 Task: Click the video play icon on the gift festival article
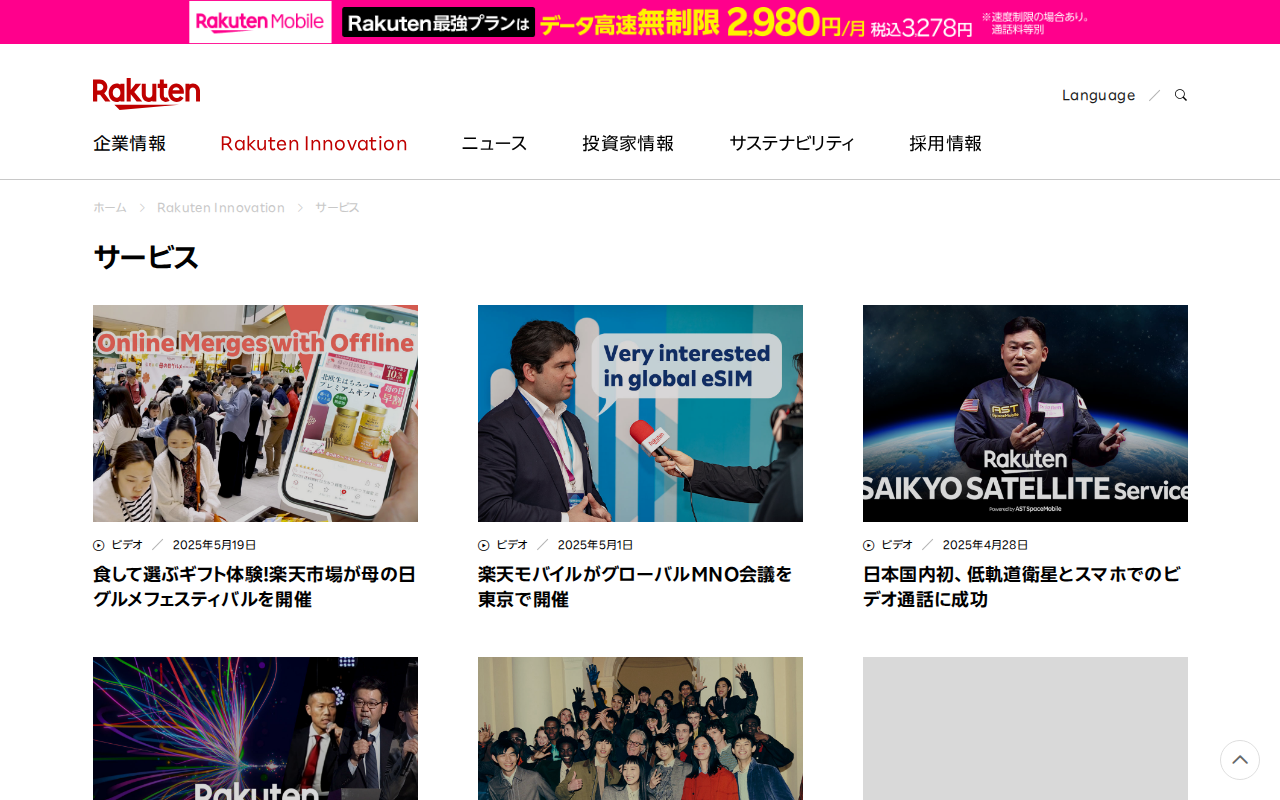[97, 544]
